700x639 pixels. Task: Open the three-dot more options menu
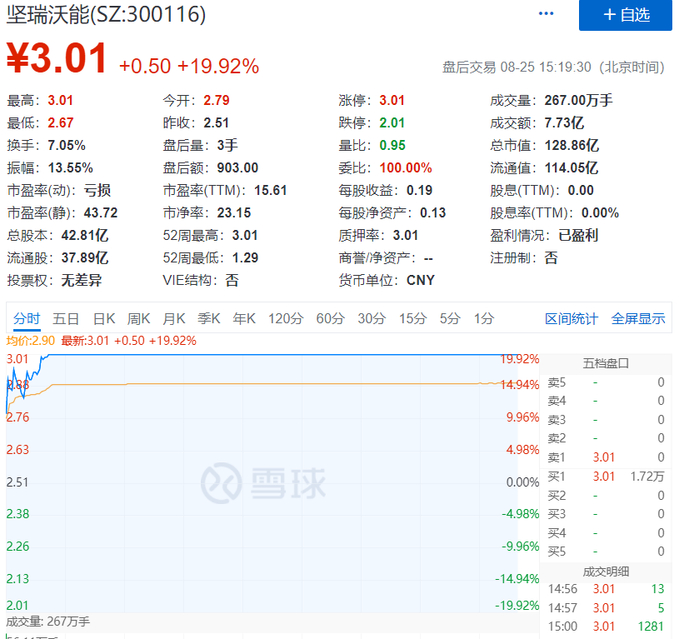point(546,14)
